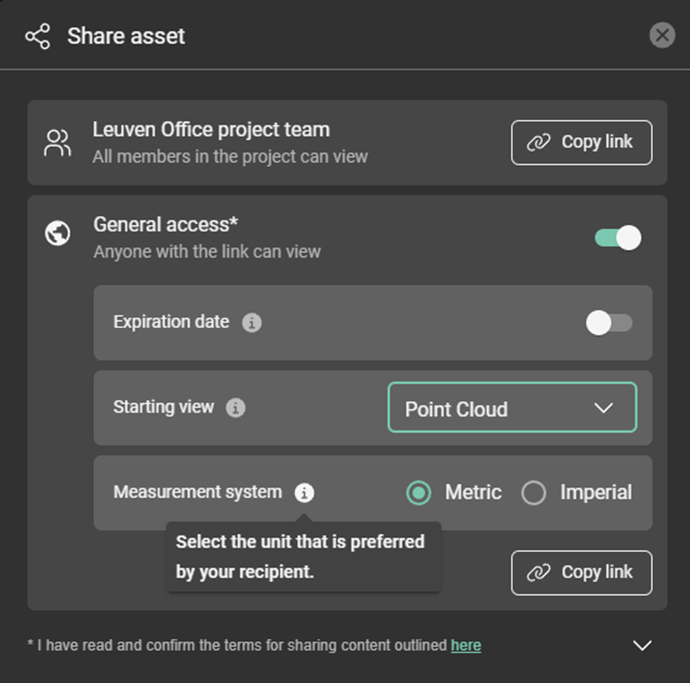
Task: Click the Measurement system info icon
Action: 304,493
